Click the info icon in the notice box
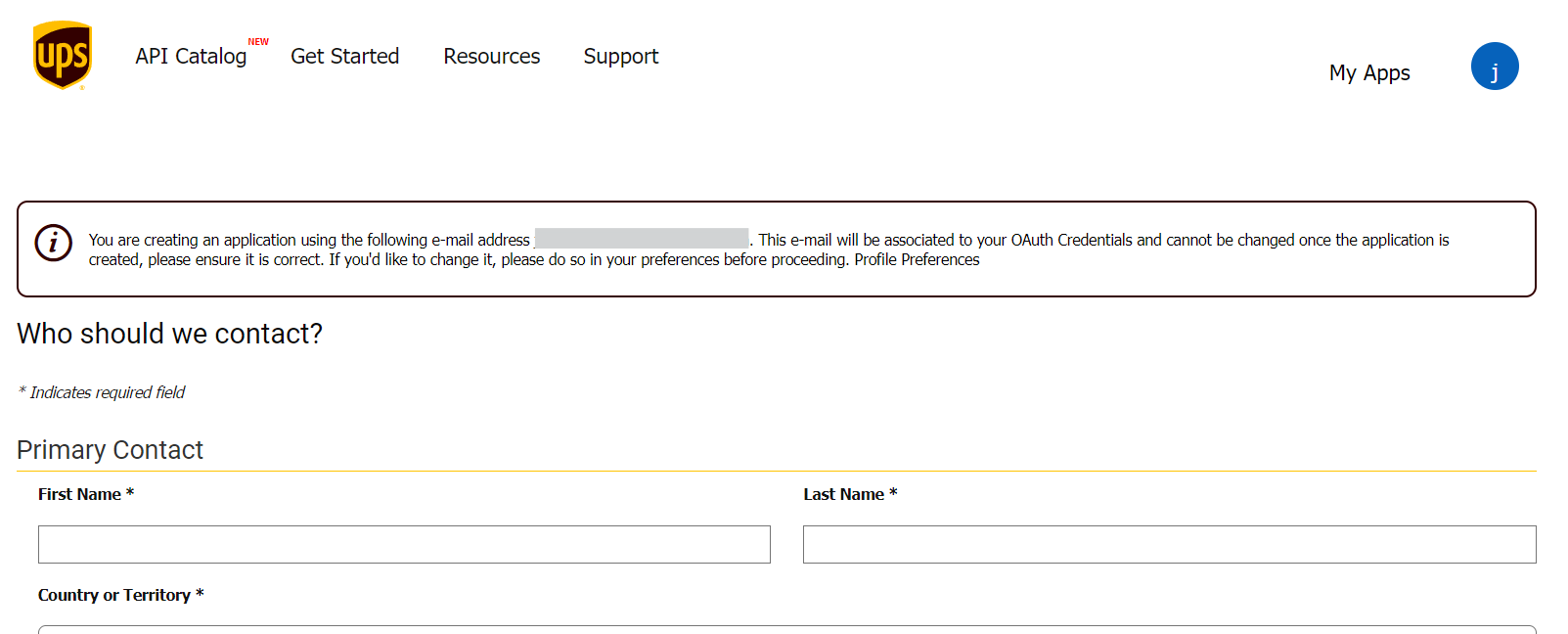Viewport: 1568px width, 634px height. point(54,243)
